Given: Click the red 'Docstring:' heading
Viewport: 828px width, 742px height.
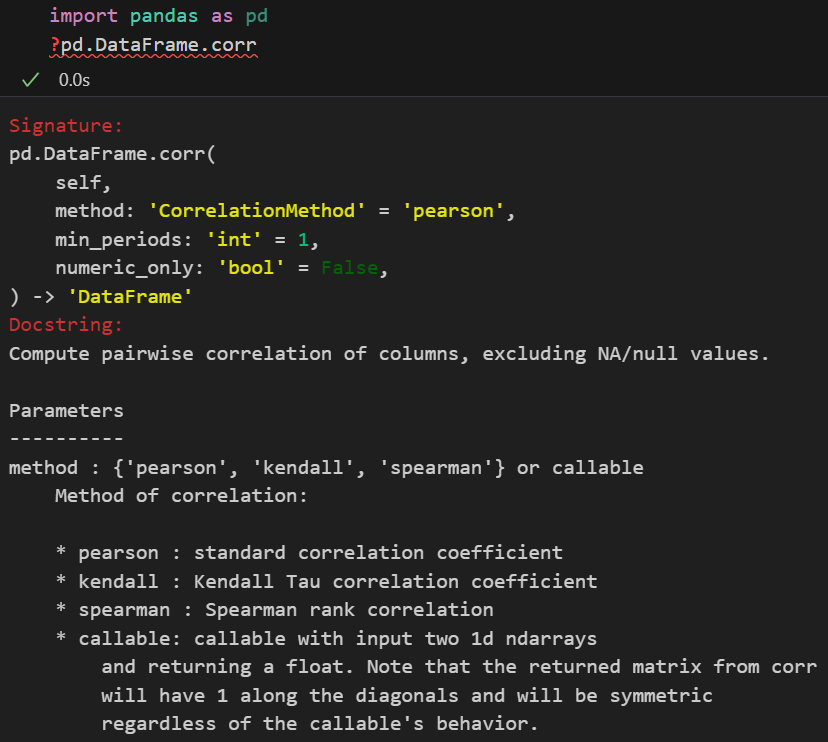Looking at the screenshot, I should [65, 325].
